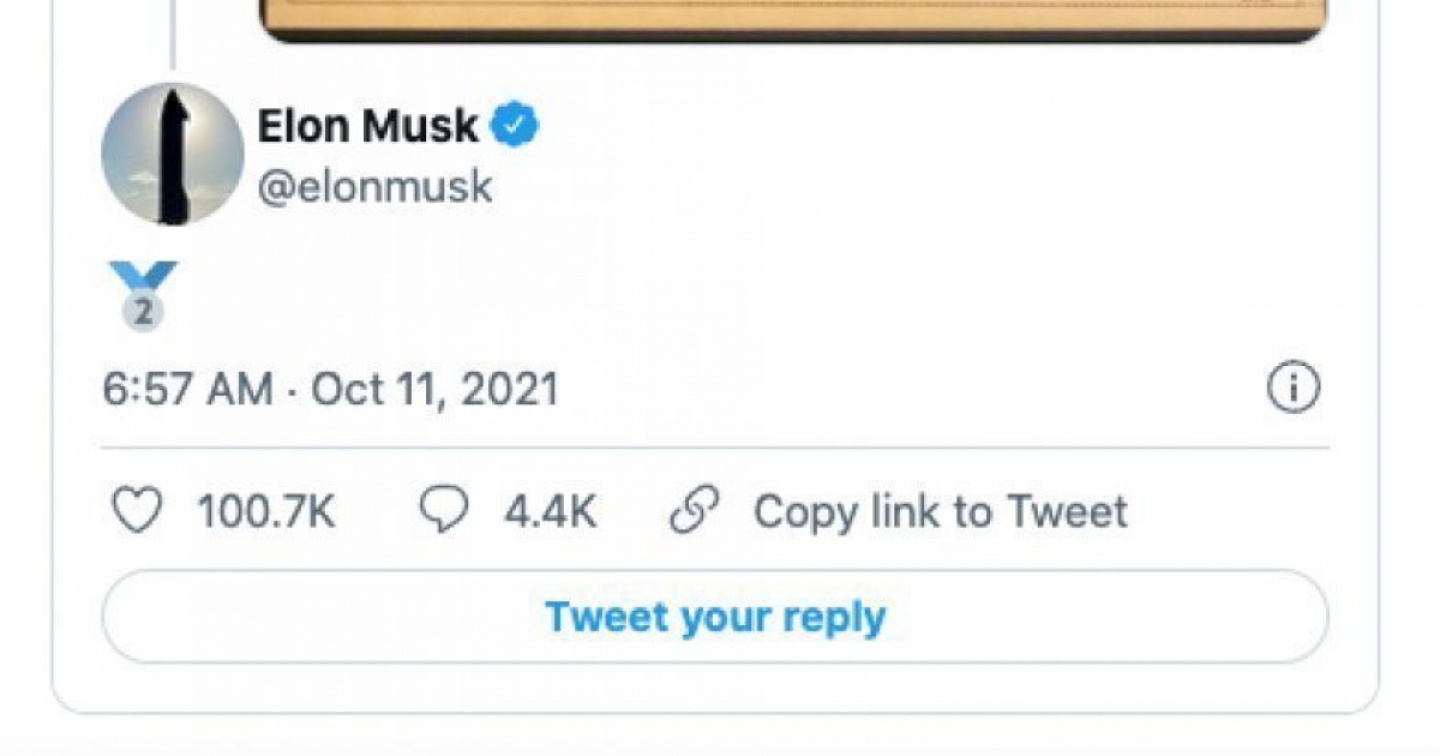Click the silver second-place medal emoji
Viewport: 1440px width, 756px height.
tap(144, 311)
